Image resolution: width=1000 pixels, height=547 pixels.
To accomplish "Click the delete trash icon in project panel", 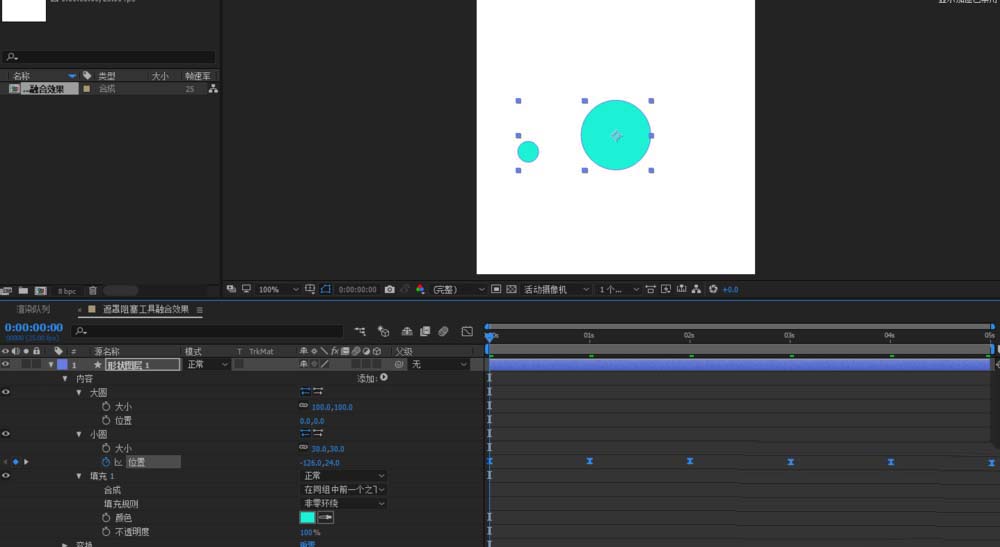I will tap(93, 290).
